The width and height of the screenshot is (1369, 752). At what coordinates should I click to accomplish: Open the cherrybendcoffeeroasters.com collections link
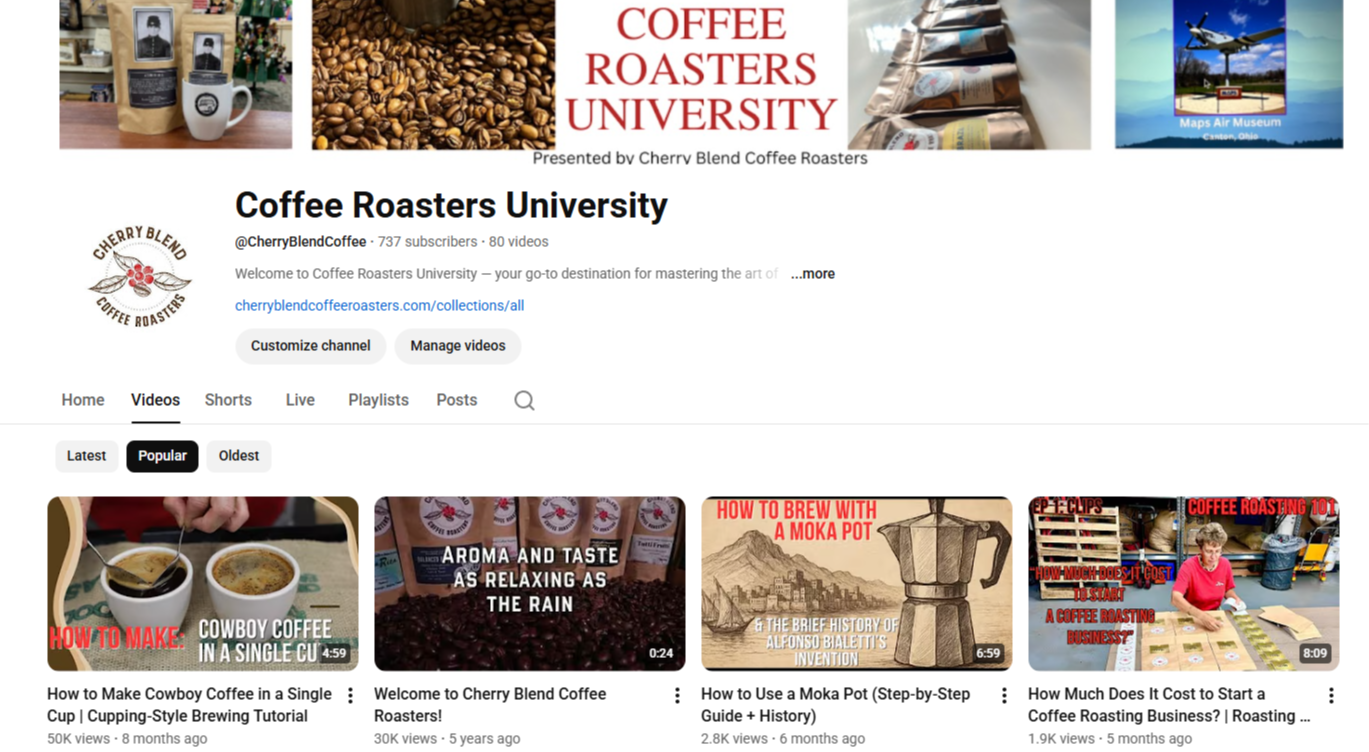point(379,306)
